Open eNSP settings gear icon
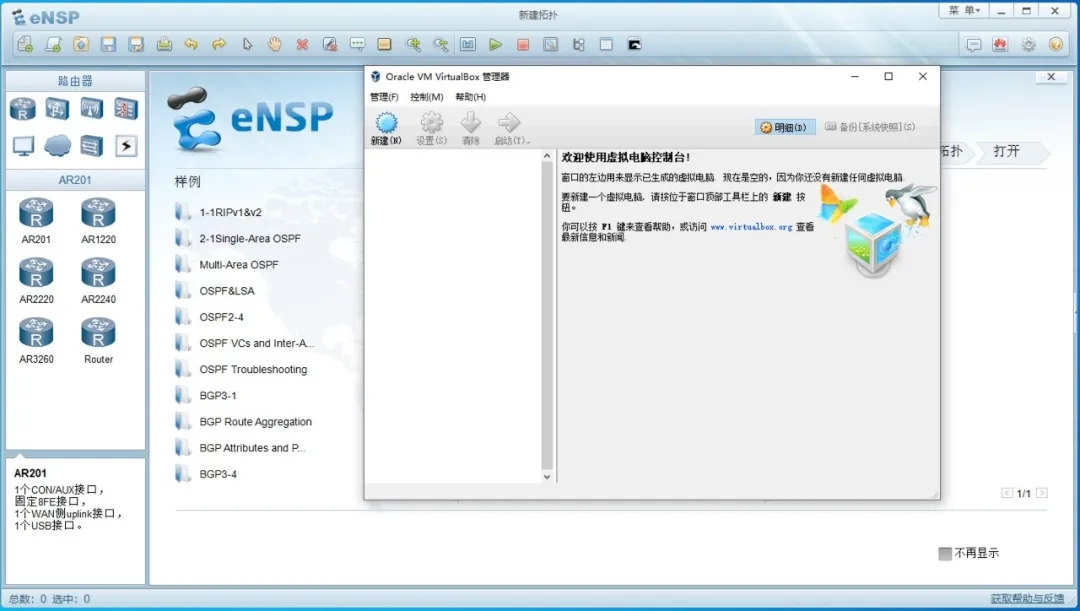 pyautogui.click(x=1028, y=45)
